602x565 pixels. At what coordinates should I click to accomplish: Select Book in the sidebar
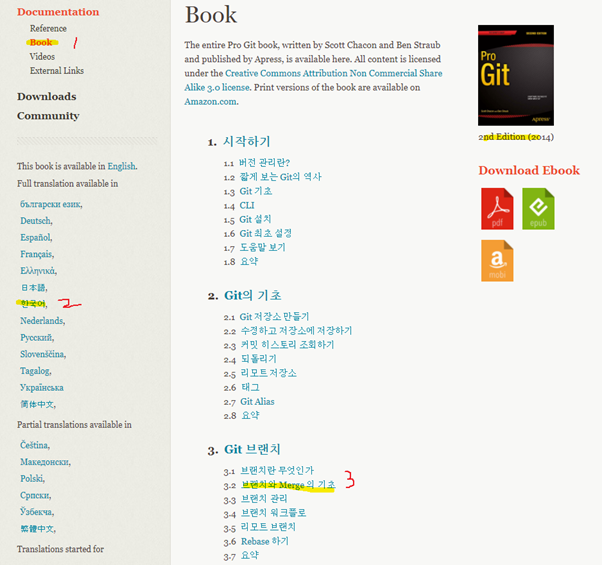click(x=41, y=42)
